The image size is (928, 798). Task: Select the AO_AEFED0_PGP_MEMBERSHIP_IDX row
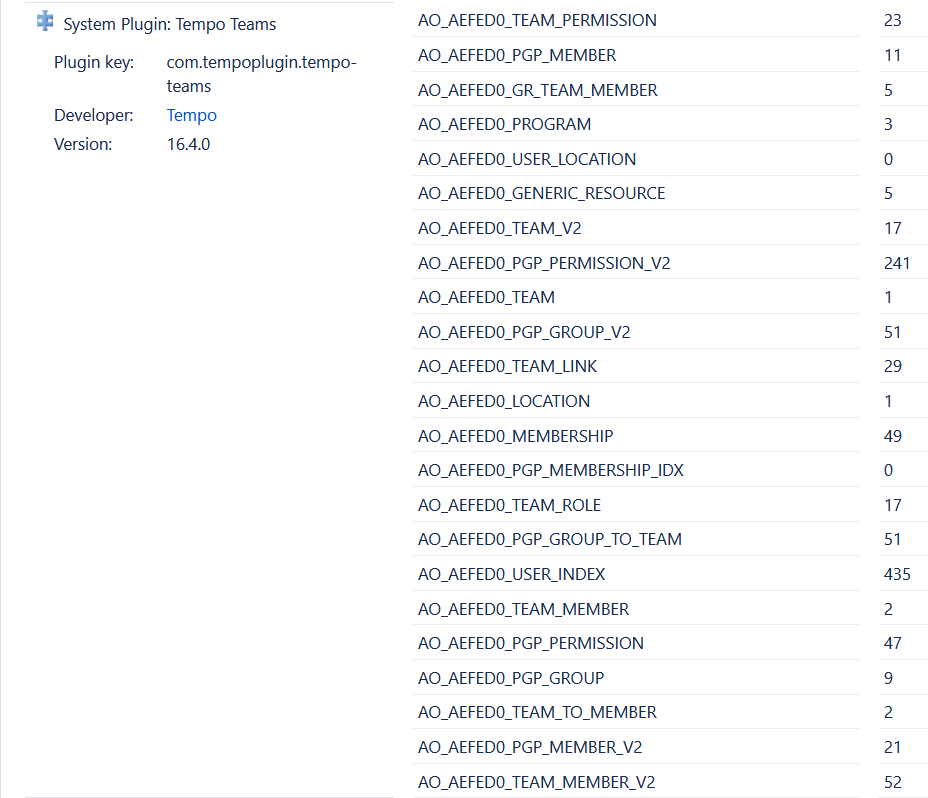coord(550,470)
